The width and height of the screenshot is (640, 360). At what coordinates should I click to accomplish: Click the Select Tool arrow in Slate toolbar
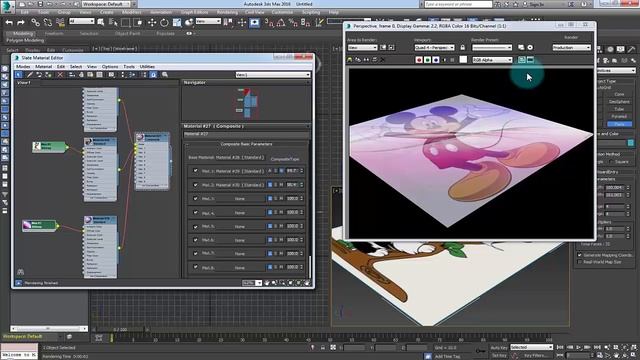(x=19, y=75)
